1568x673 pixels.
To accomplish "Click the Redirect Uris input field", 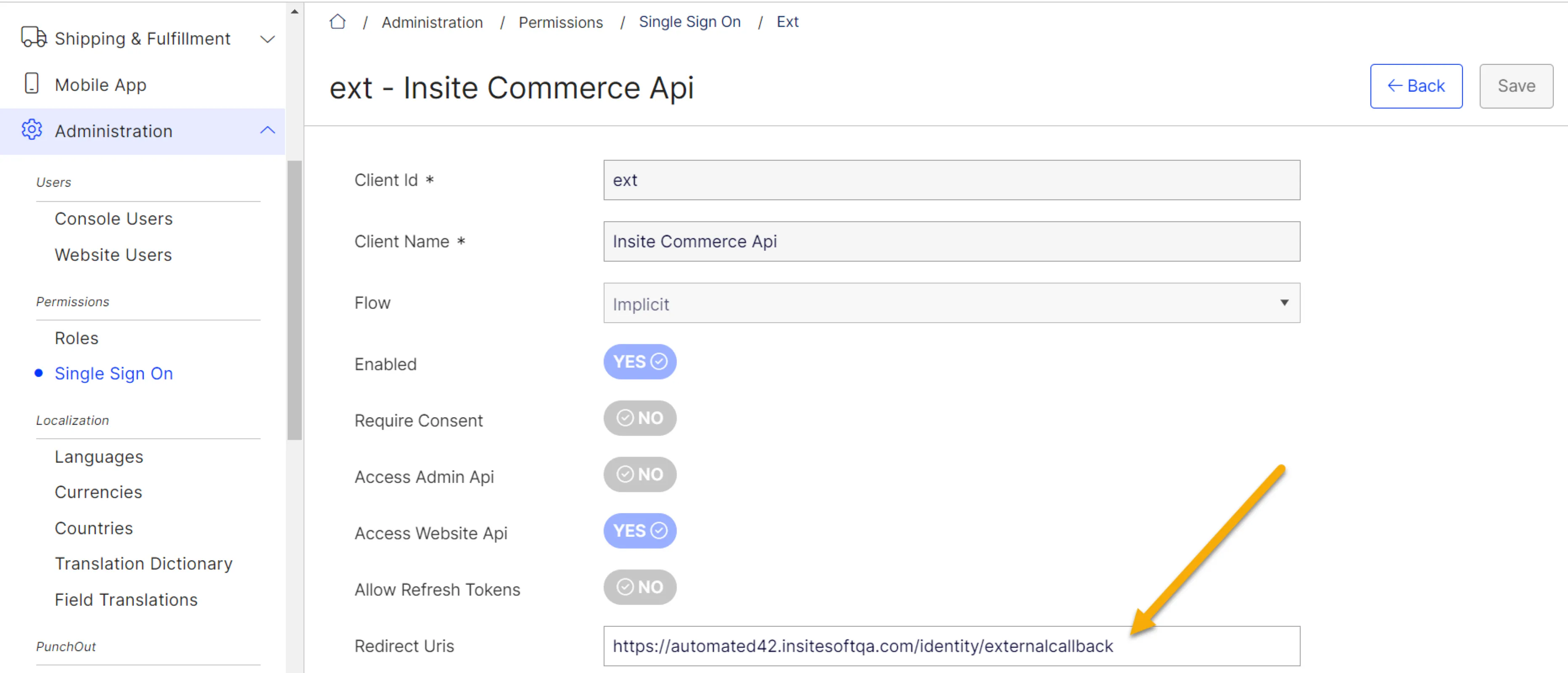I will pos(951,646).
